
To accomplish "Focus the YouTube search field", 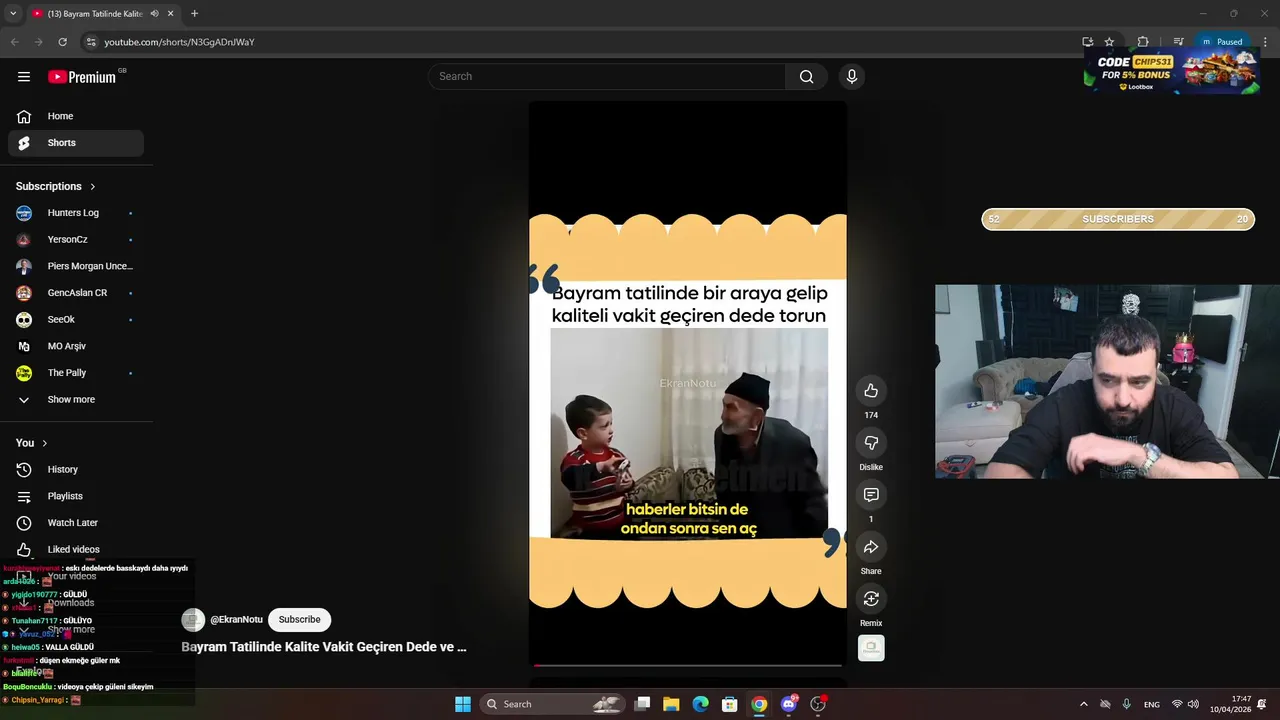I will click(x=607, y=77).
